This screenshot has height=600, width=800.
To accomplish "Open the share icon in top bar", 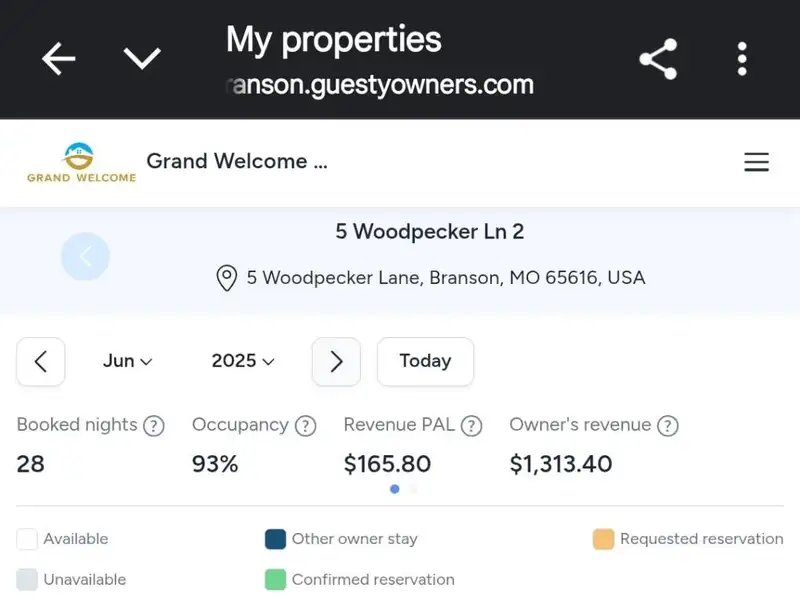I will tap(658, 60).
